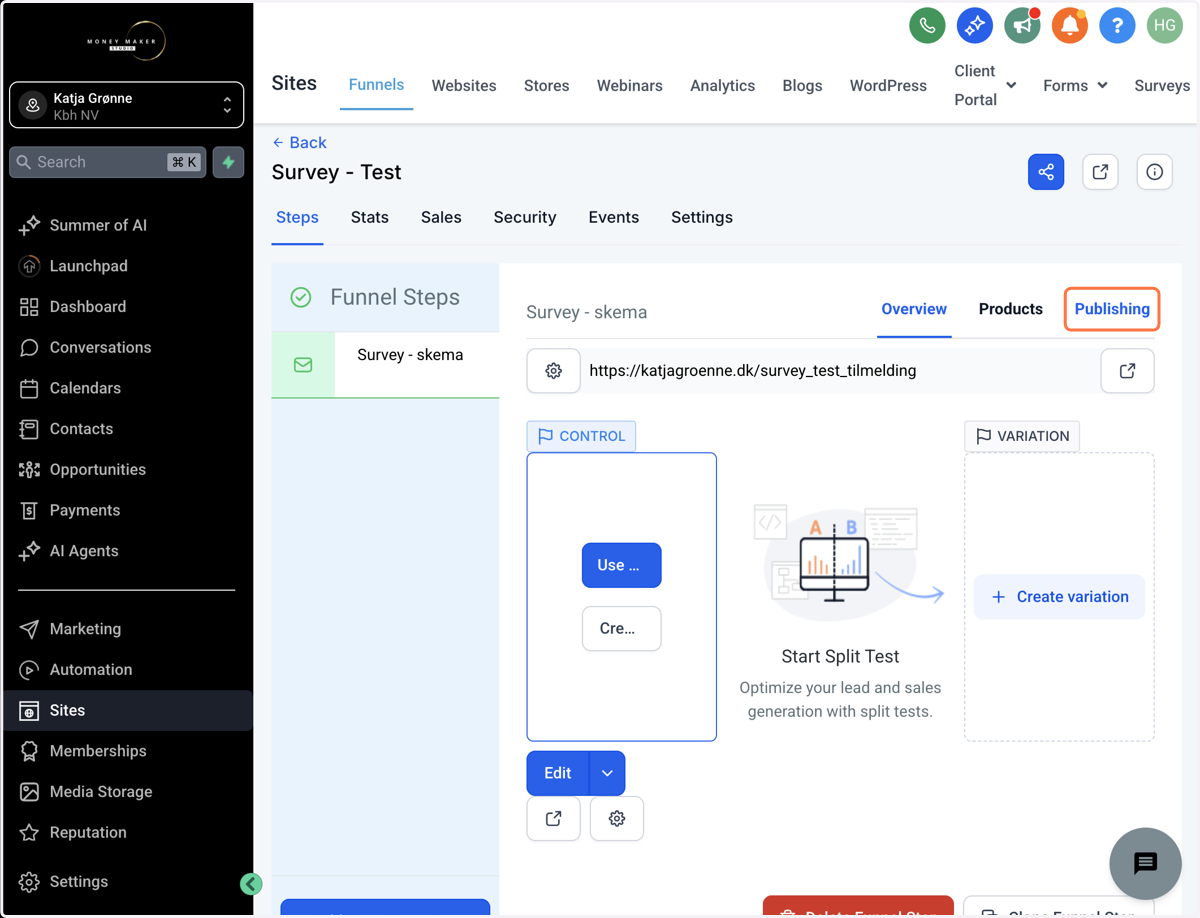Screen dimensions: 1200x918
Task: Open the funnel Events tab
Action: 614,217
